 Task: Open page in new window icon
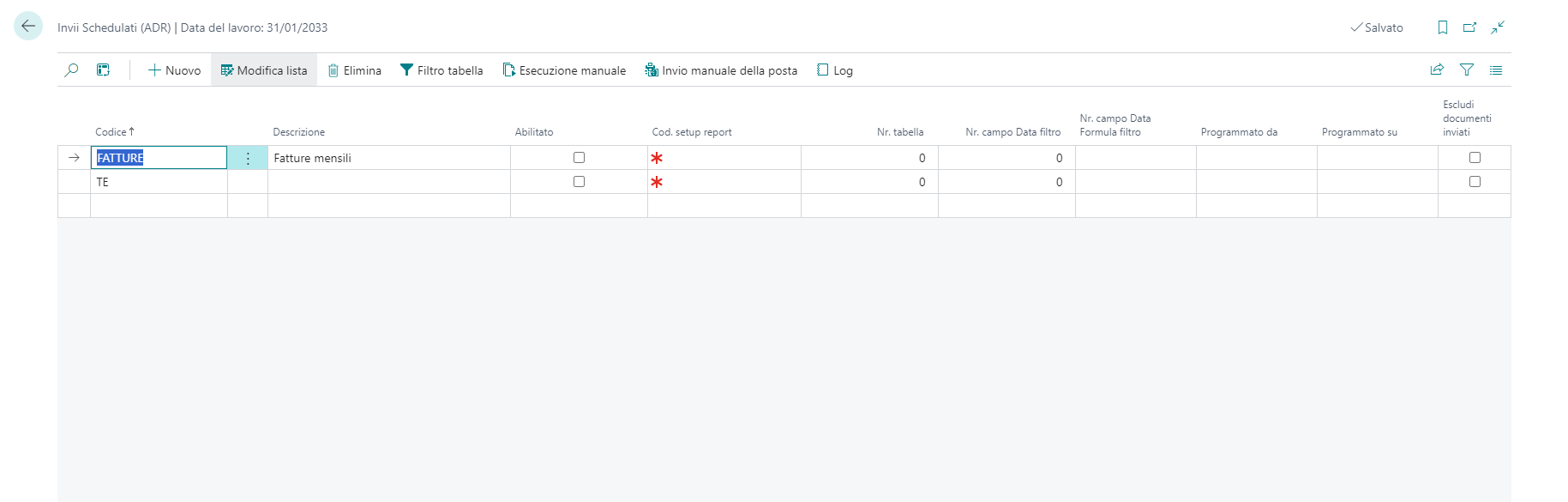click(x=1469, y=27)
